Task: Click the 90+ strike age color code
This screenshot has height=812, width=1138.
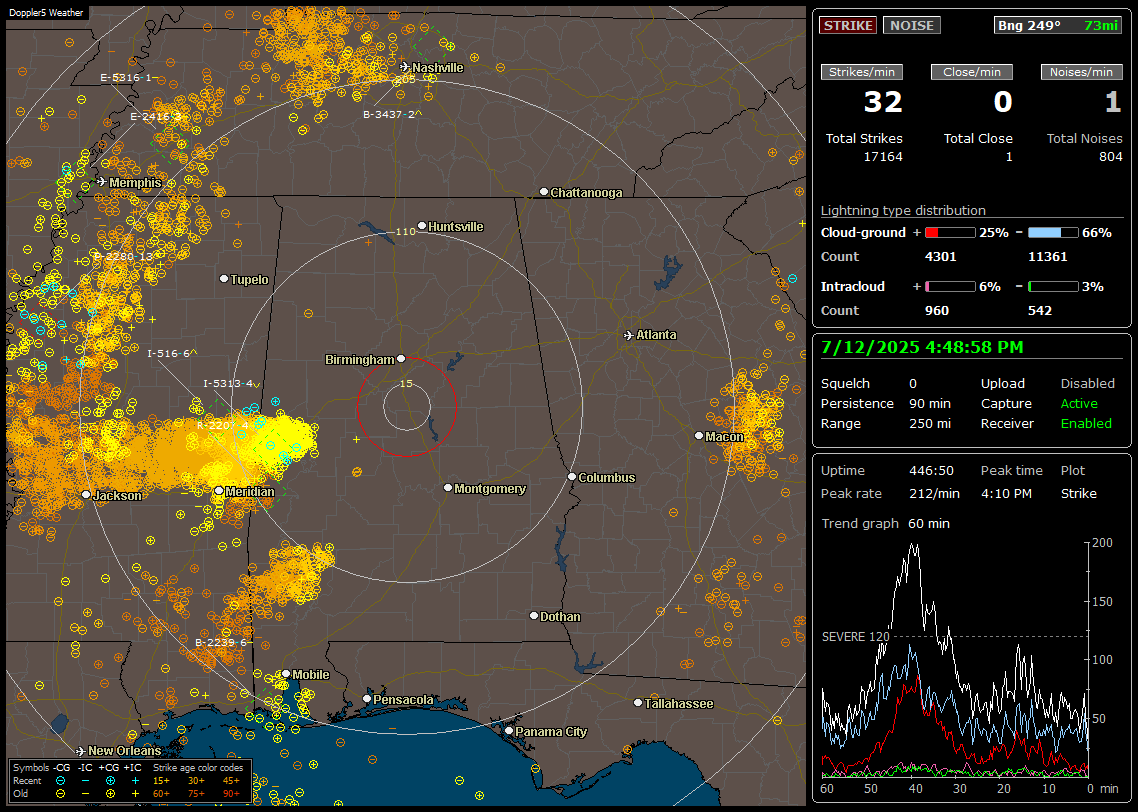Action: (231, 794)
